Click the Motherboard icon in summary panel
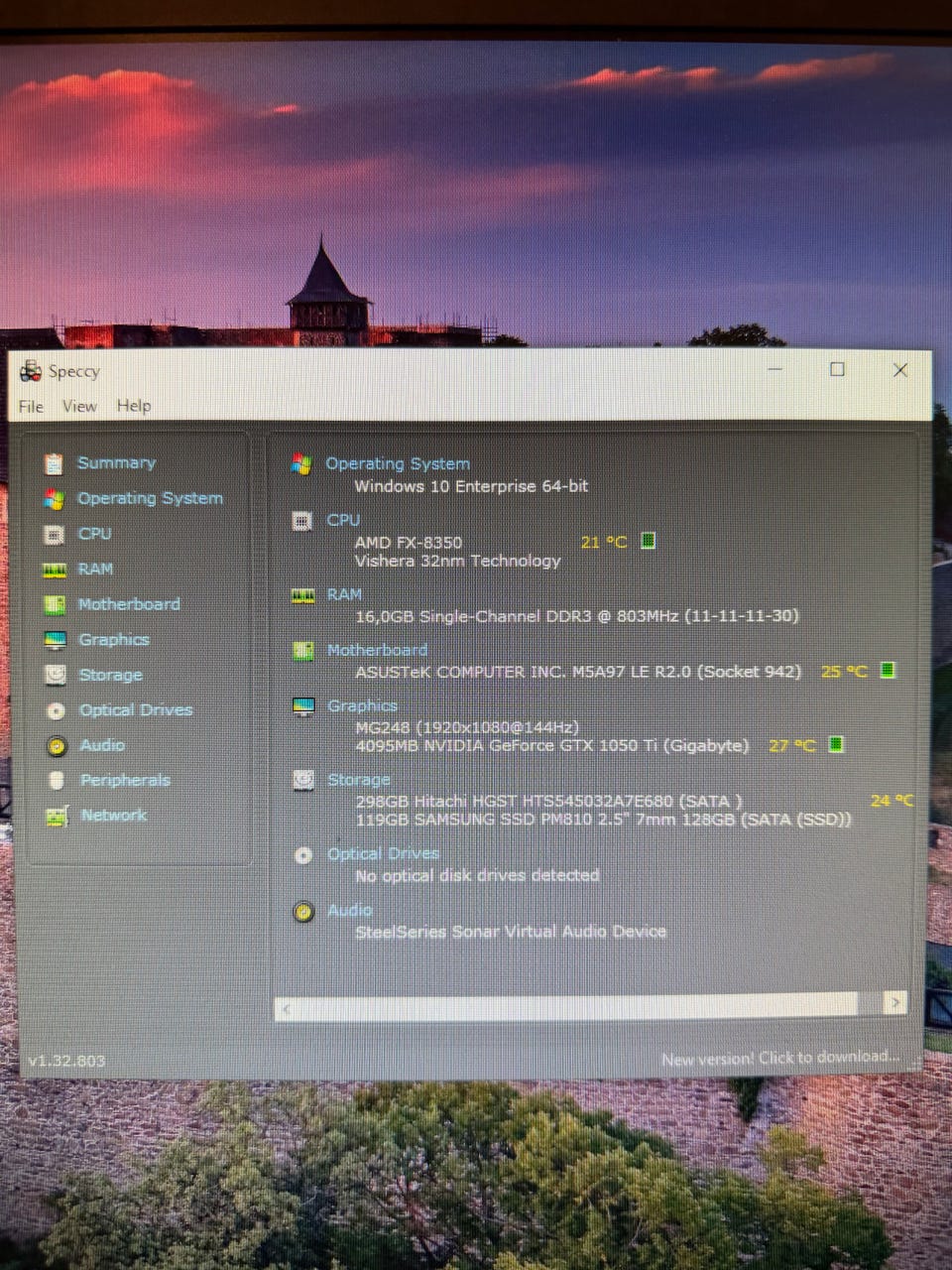Screen dimensions: 952x1270 pos(303,651)
